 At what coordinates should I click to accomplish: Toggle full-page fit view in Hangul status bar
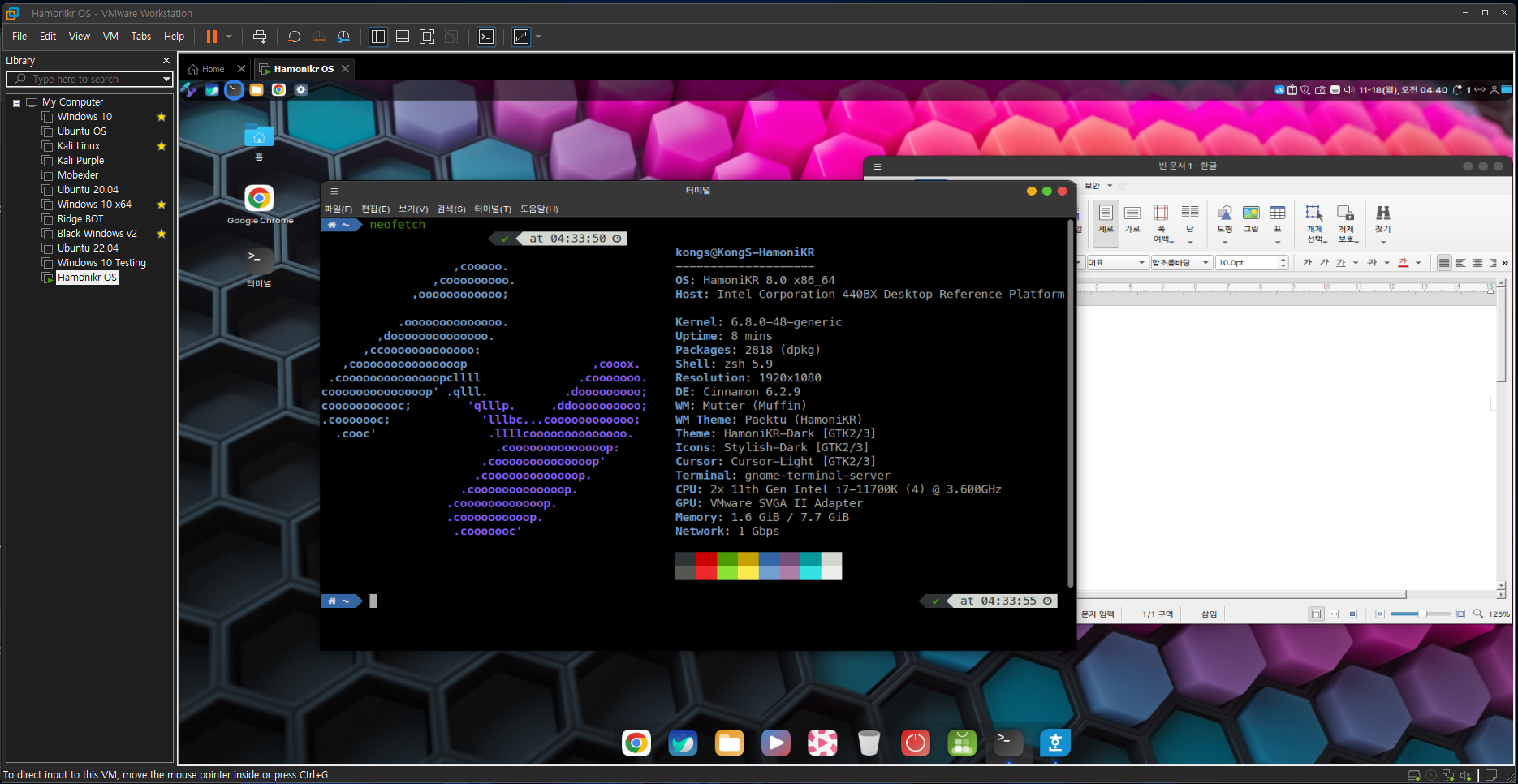point(1352,614)
